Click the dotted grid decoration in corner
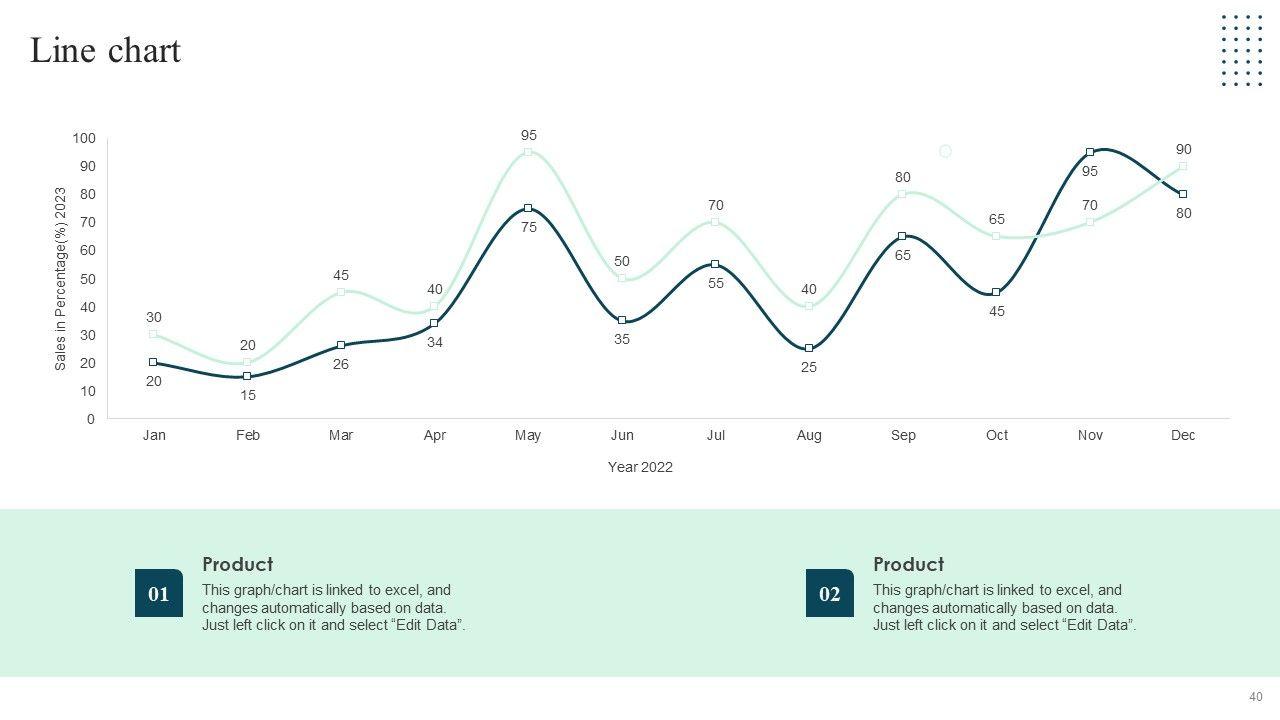 tap(1241, 50)
